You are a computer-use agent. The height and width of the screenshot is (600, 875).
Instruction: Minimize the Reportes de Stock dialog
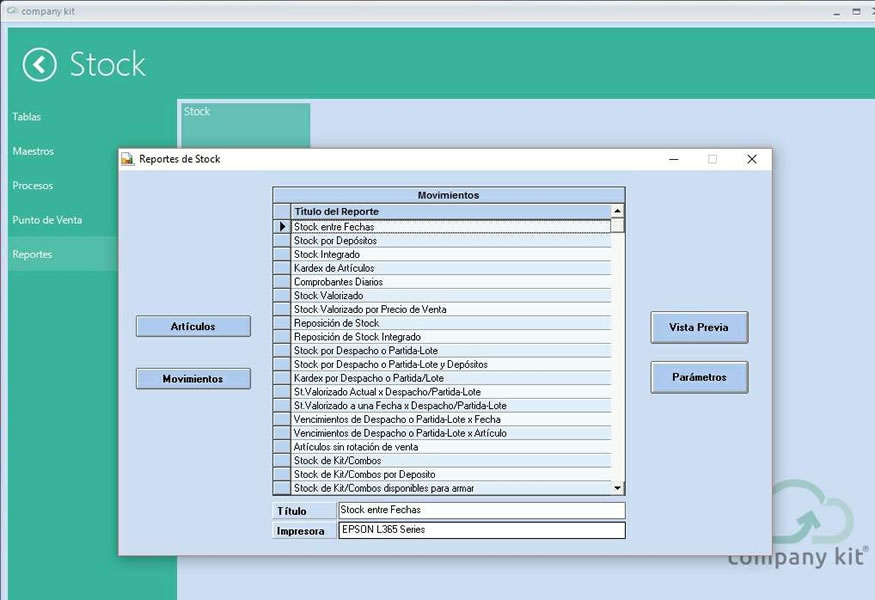coord(674,159)
